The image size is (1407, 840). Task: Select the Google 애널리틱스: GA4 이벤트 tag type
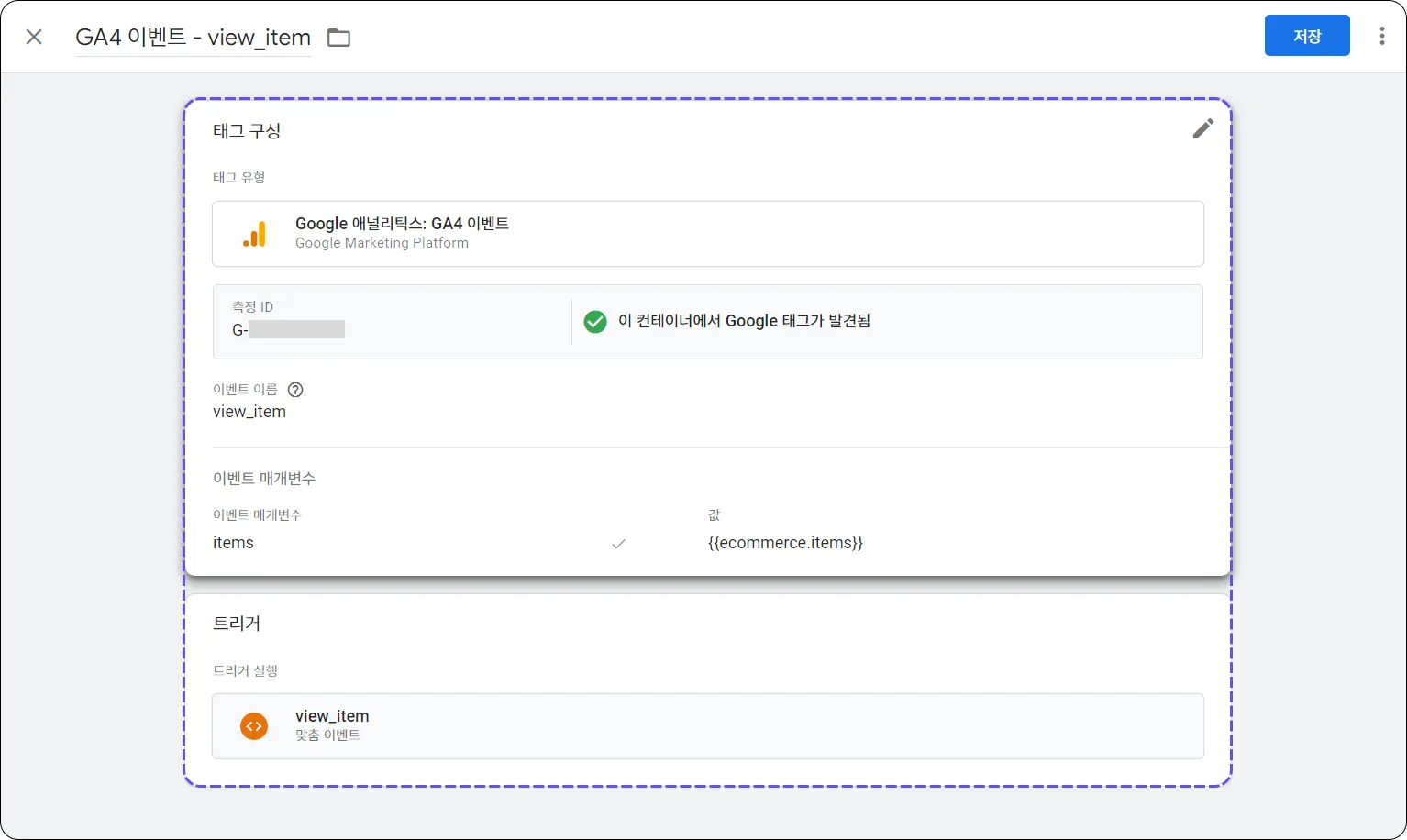[707, 234]
